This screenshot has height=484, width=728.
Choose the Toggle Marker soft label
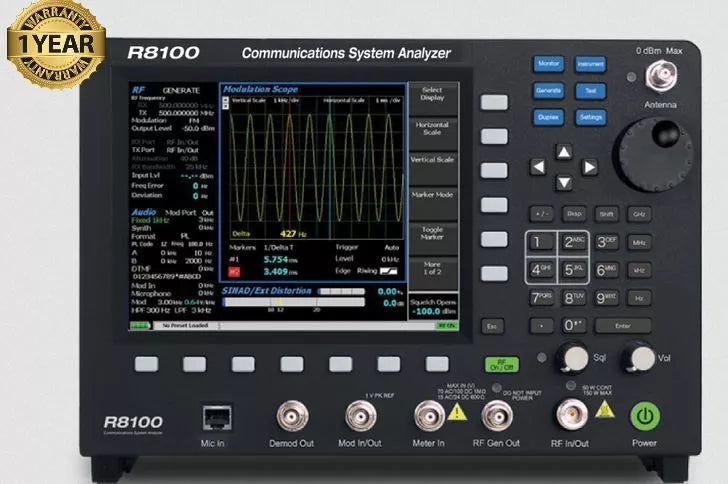433,238
